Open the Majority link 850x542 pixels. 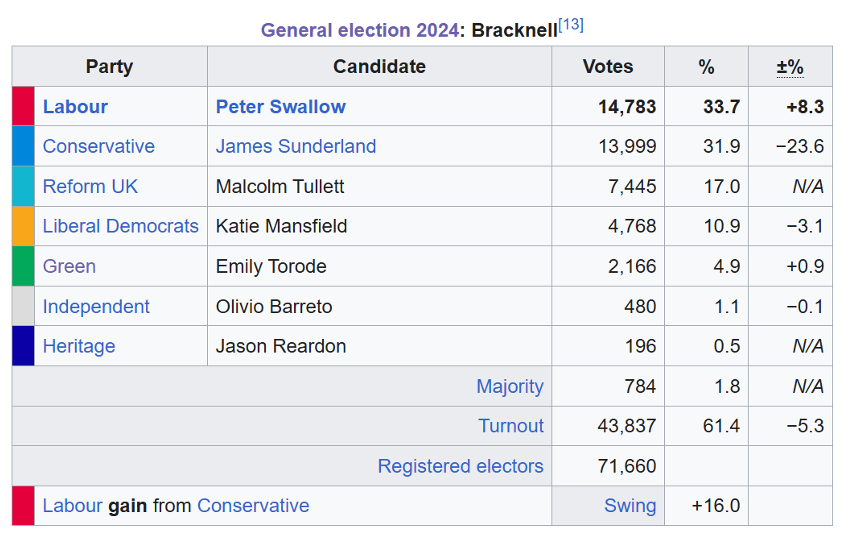click(x=510, y=387)
